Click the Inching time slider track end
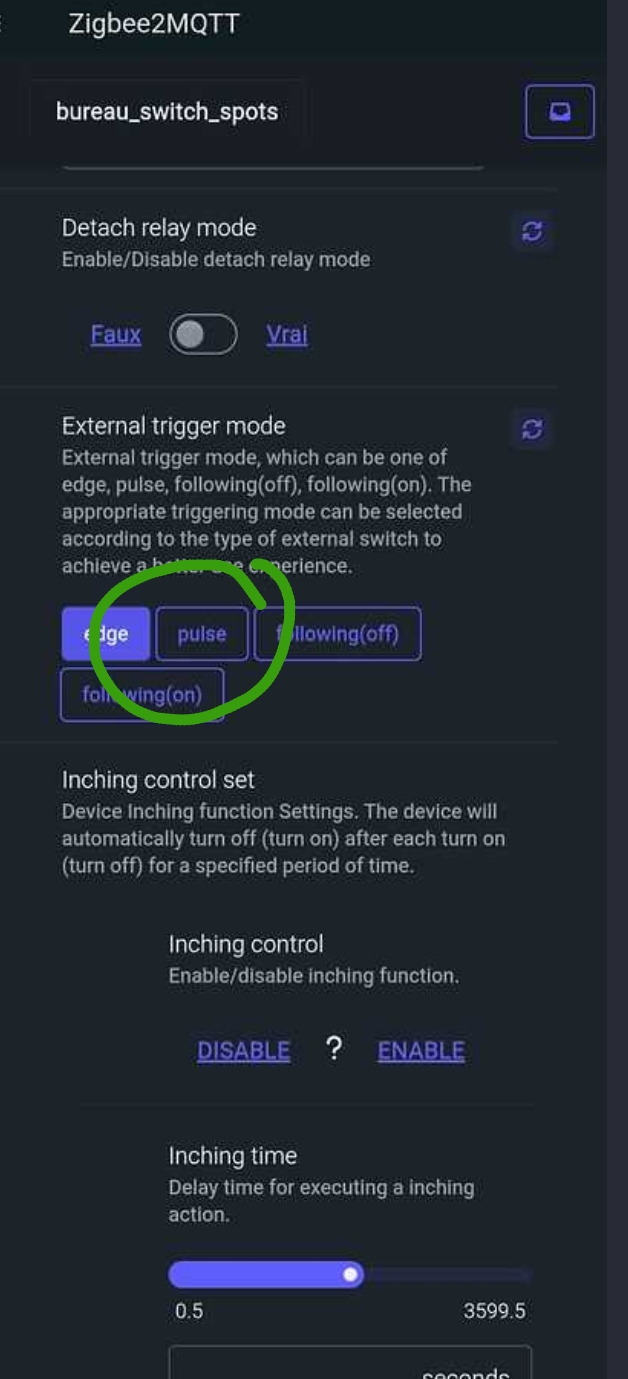The height and width of the screenshot is (1379, 628). pos(526,1275)
